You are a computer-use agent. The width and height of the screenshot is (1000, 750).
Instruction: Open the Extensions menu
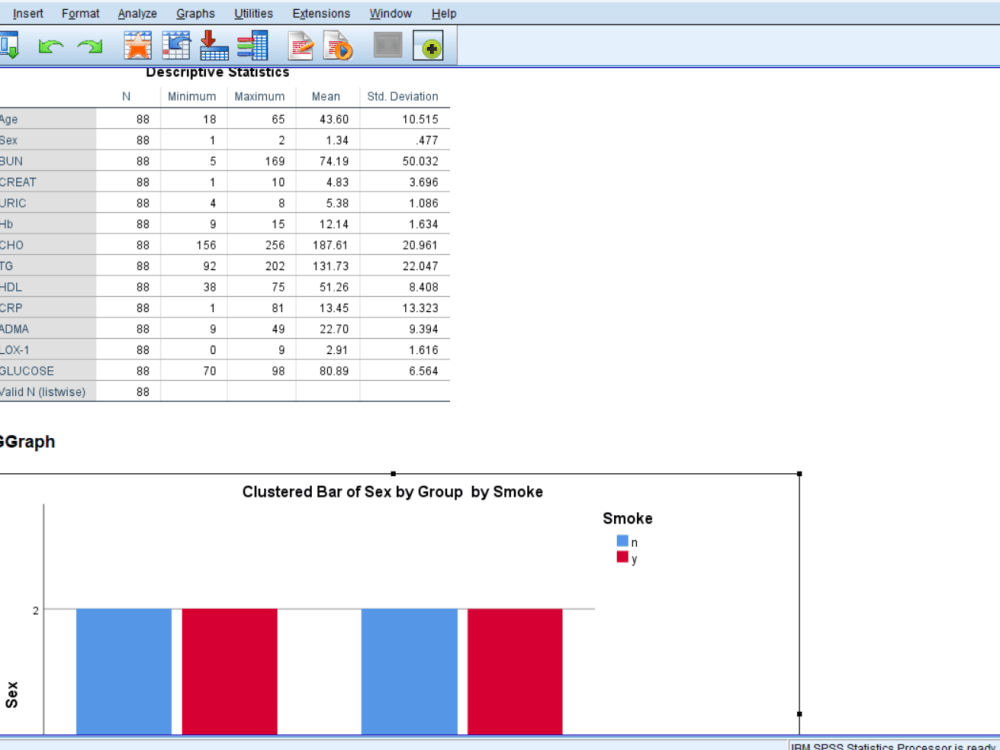tap(321, 13)
